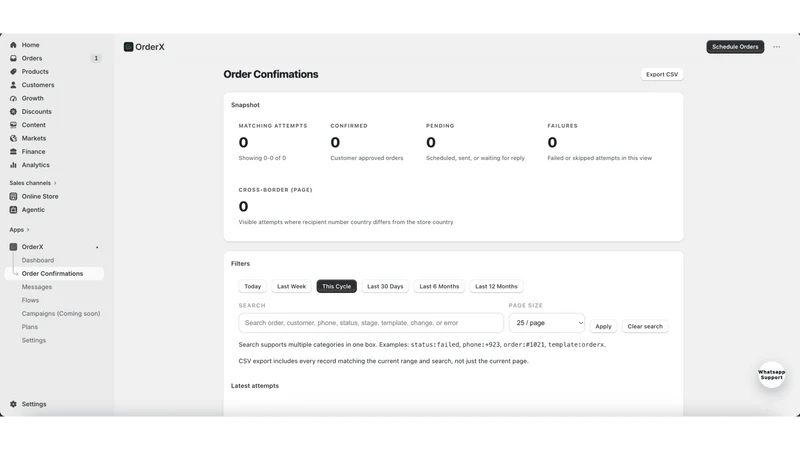Click the Apply button

pyautogui.click(x=603, y=327)
